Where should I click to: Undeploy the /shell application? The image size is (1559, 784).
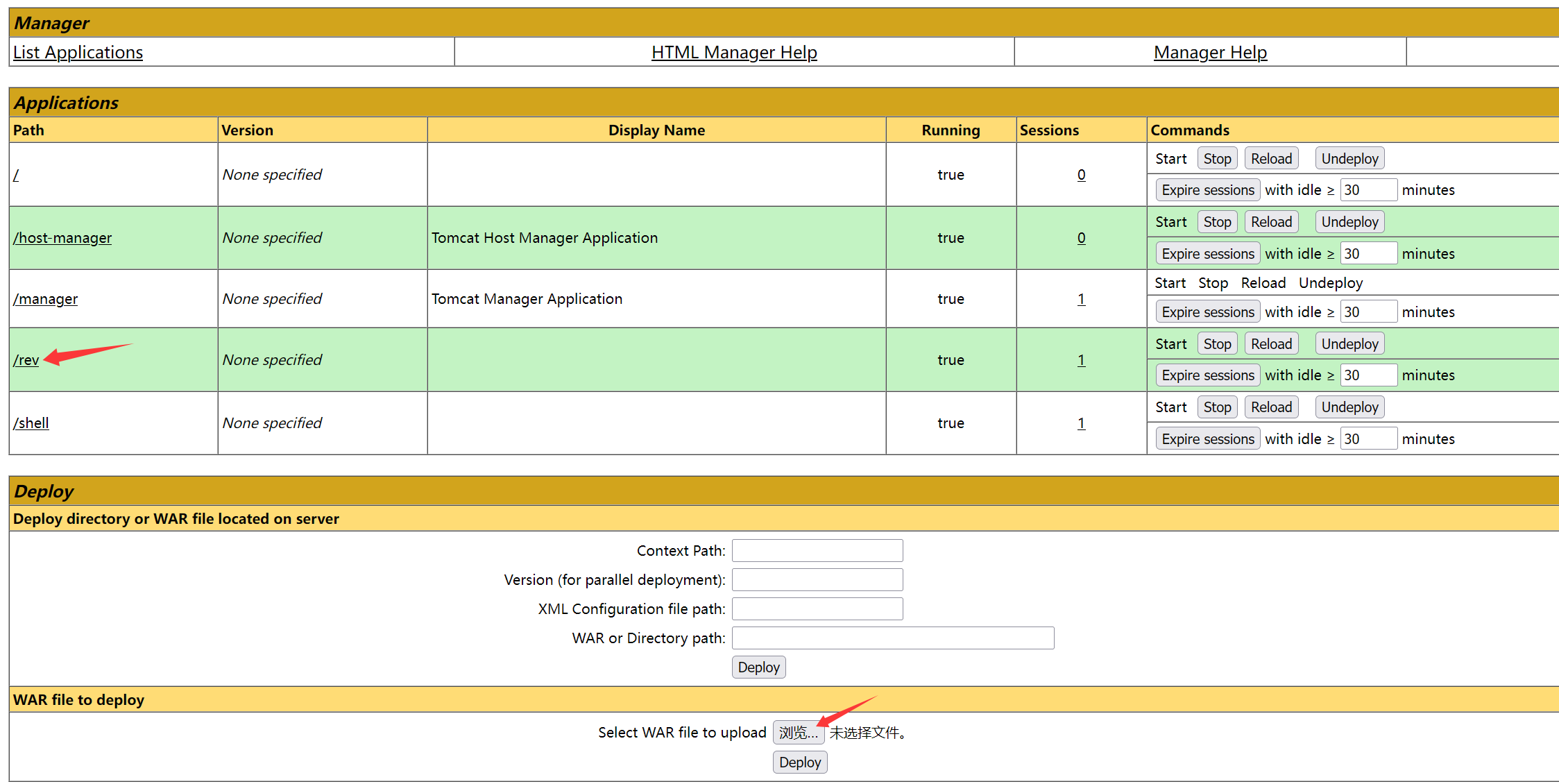coord(1349,407)
